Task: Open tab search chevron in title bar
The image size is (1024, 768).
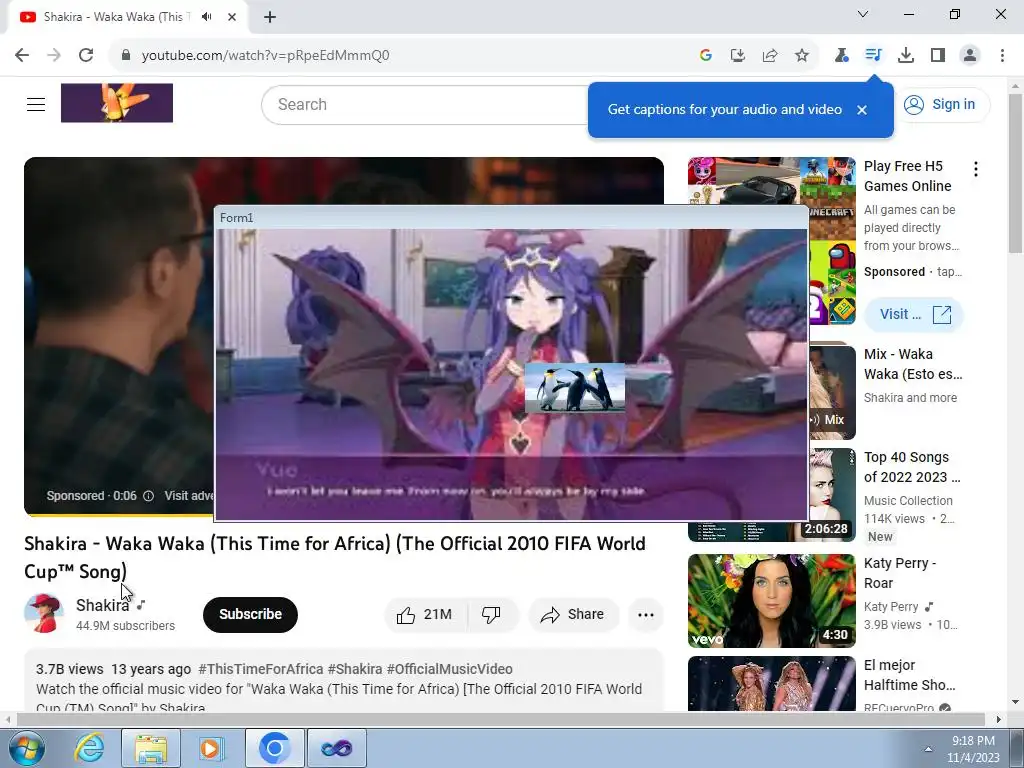Action: click(863, 14)
